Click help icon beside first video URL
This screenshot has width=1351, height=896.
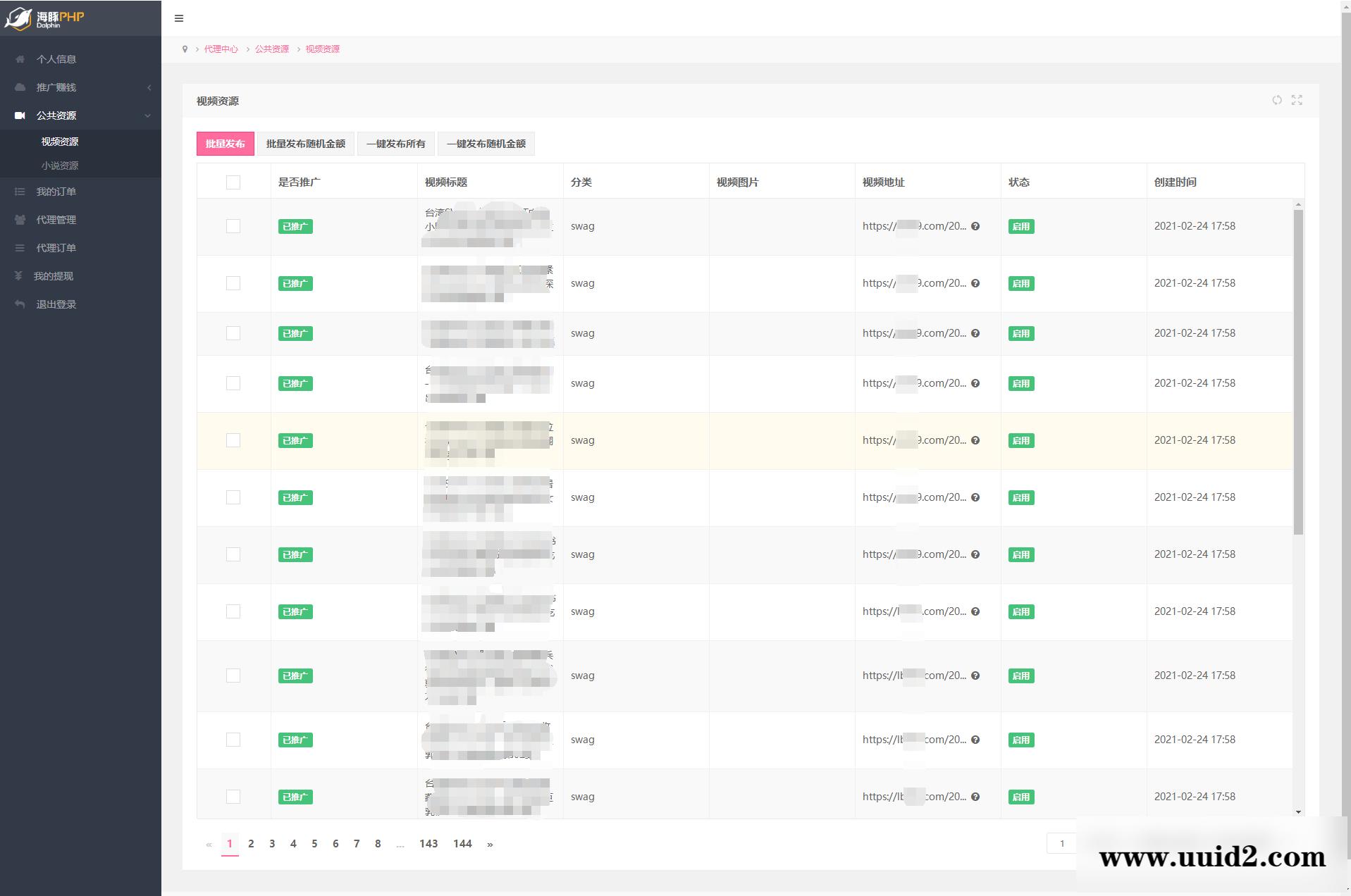975,226
